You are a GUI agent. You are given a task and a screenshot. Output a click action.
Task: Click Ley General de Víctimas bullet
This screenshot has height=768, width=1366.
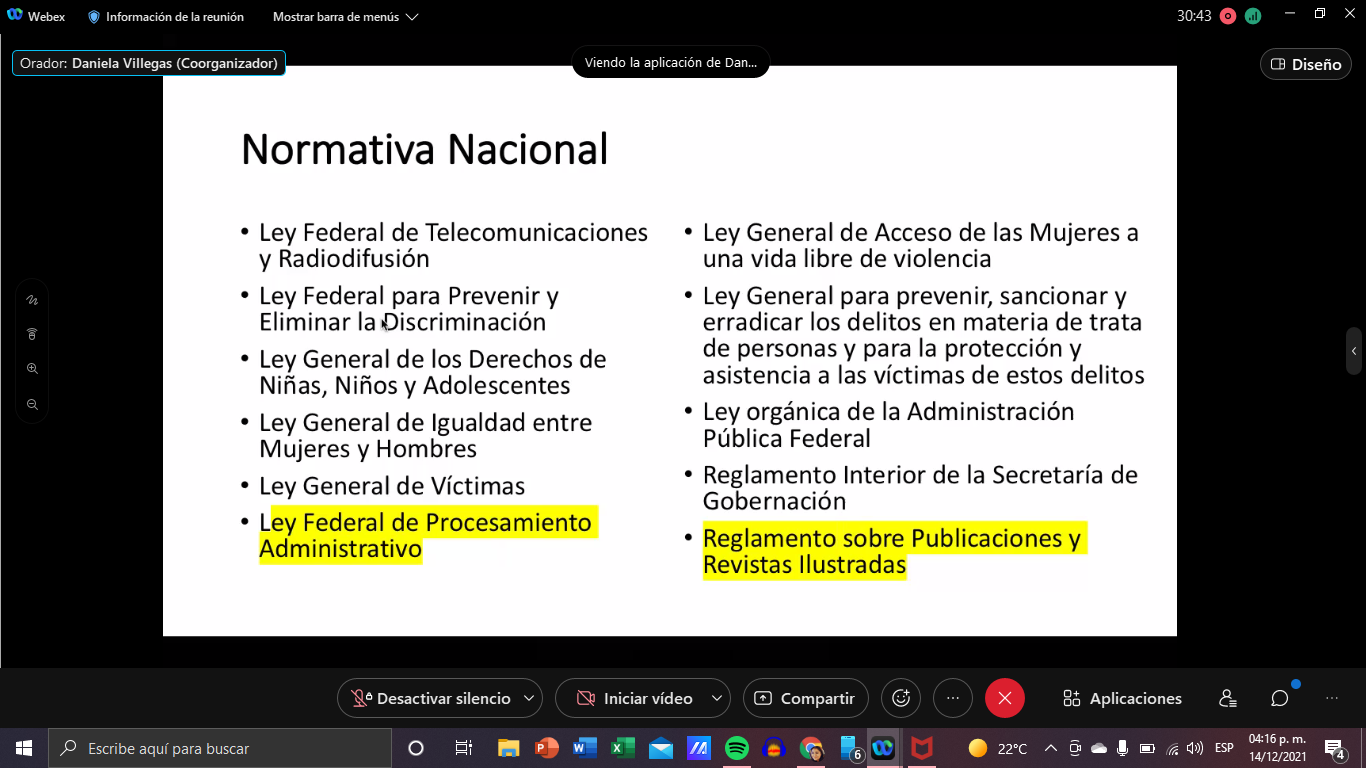pyautogui.click(x=392, y=486)
